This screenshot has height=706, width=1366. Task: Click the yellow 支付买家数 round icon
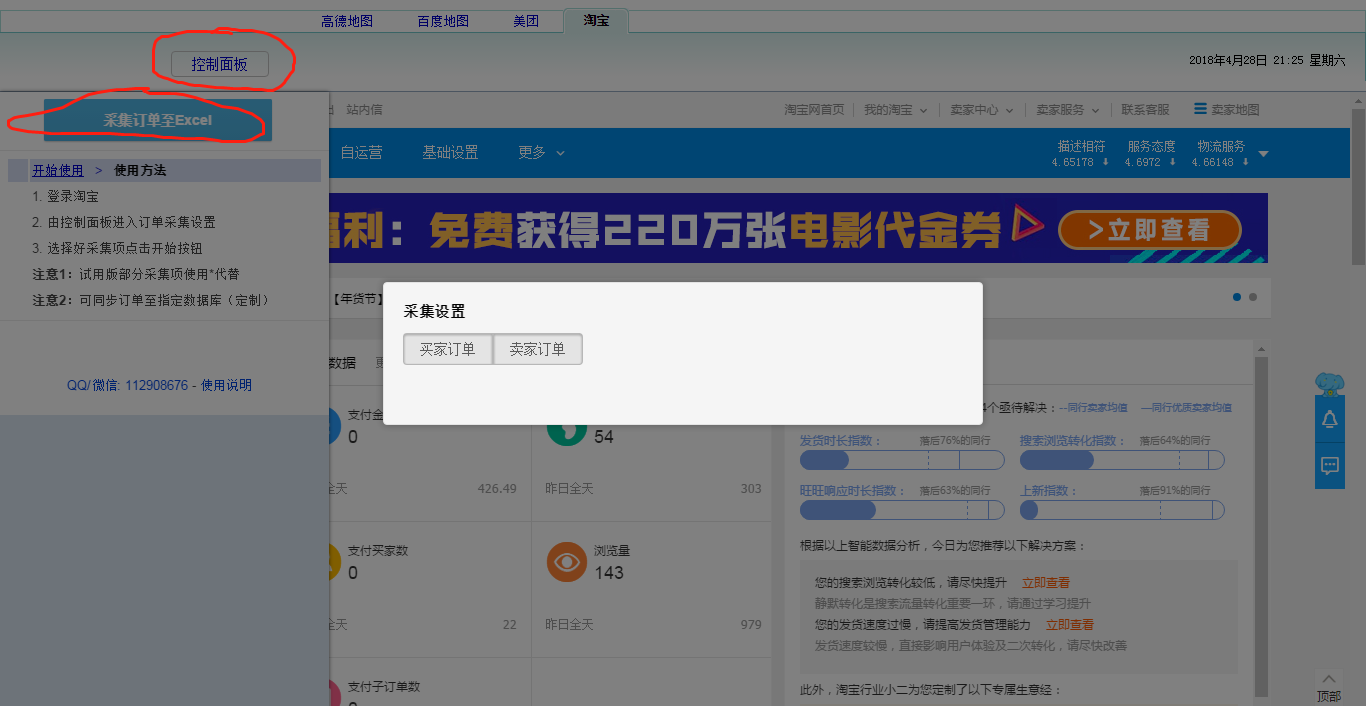point(335,562)
